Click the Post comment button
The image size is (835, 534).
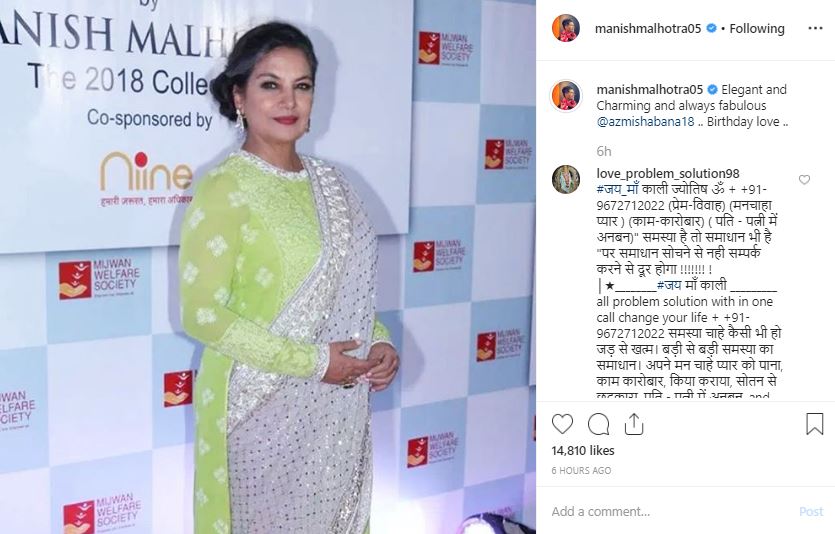811,512
